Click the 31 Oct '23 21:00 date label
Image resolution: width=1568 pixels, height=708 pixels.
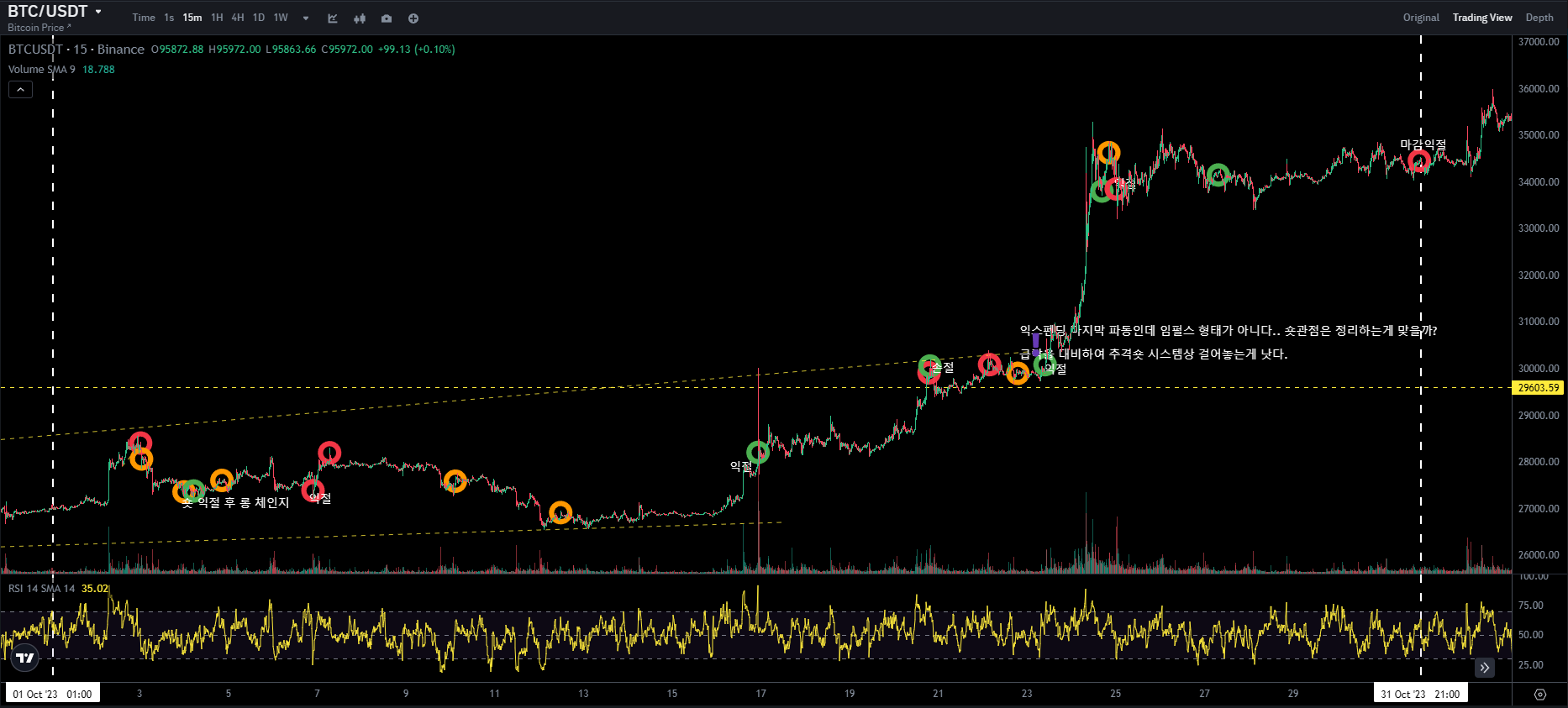point(1420,694)
